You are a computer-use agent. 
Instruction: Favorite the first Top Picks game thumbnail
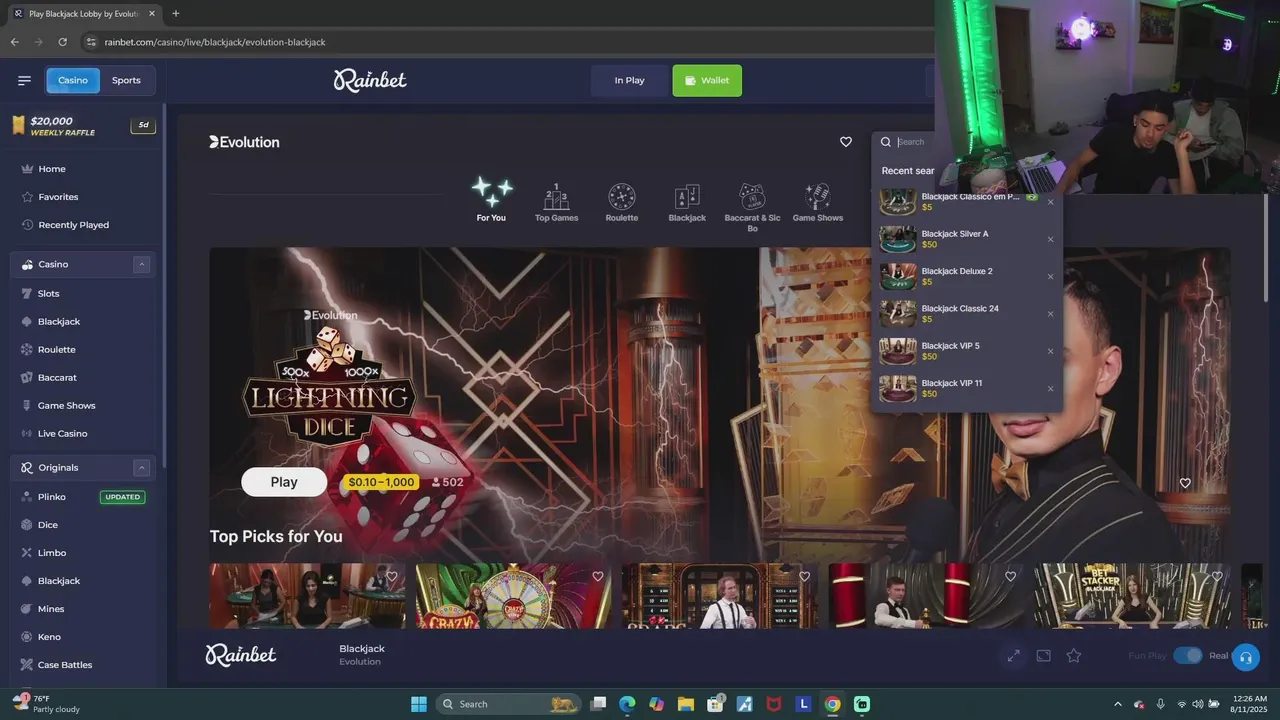tap(392, 577)
